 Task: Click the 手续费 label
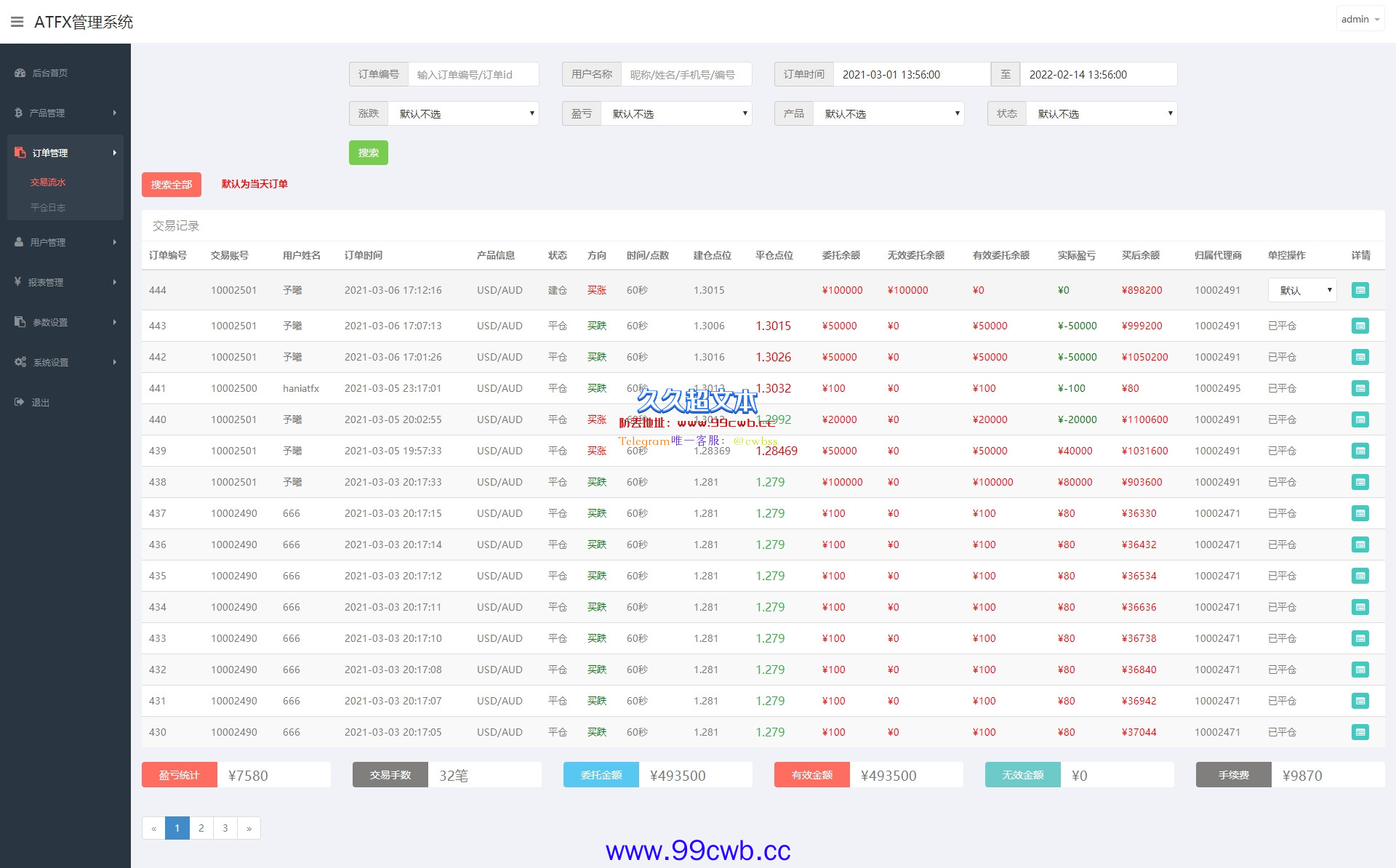1234,775
